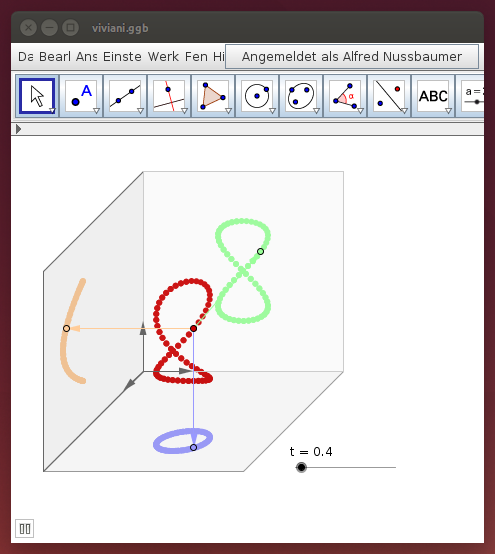Select the New Point tool
Image resolution: width=495 pixels, height=554 pixels.
click(x=81, y=96)
